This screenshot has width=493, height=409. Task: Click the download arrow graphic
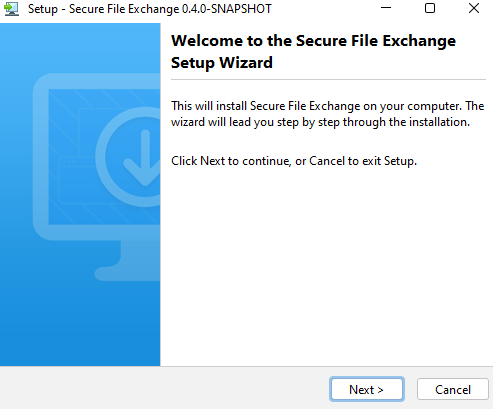coord(143,157)
